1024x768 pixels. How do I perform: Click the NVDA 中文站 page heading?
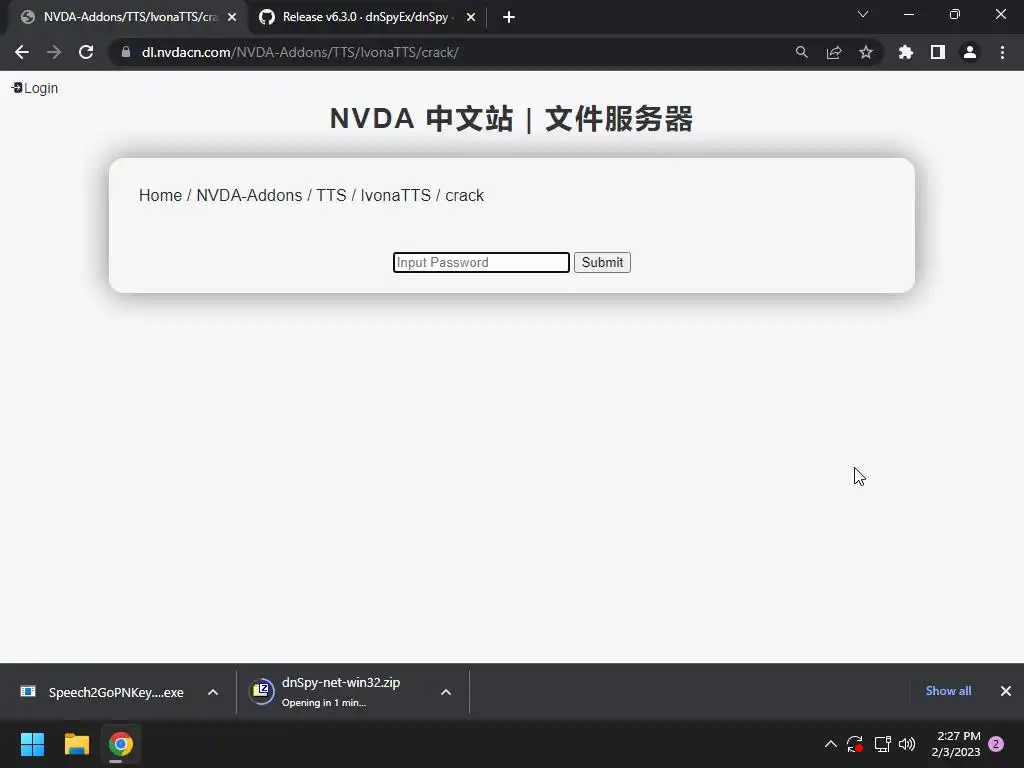[x=511, y=119]
